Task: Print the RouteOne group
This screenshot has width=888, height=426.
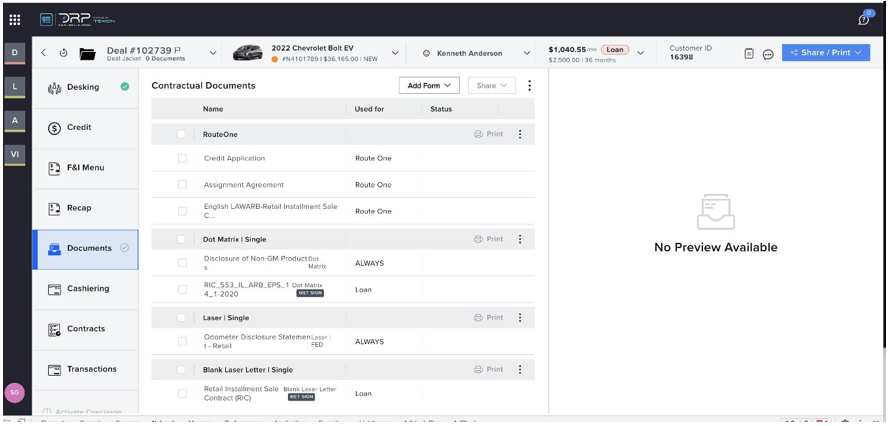Action: pyautogui.click(x=488, y=134)
